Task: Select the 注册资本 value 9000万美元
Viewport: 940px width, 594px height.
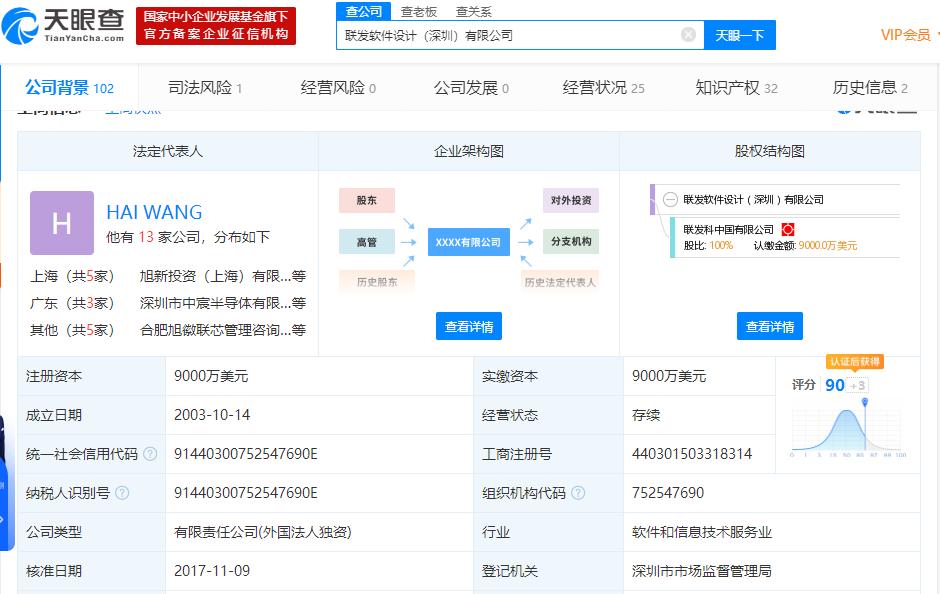Action: click(x=211, y=376)
